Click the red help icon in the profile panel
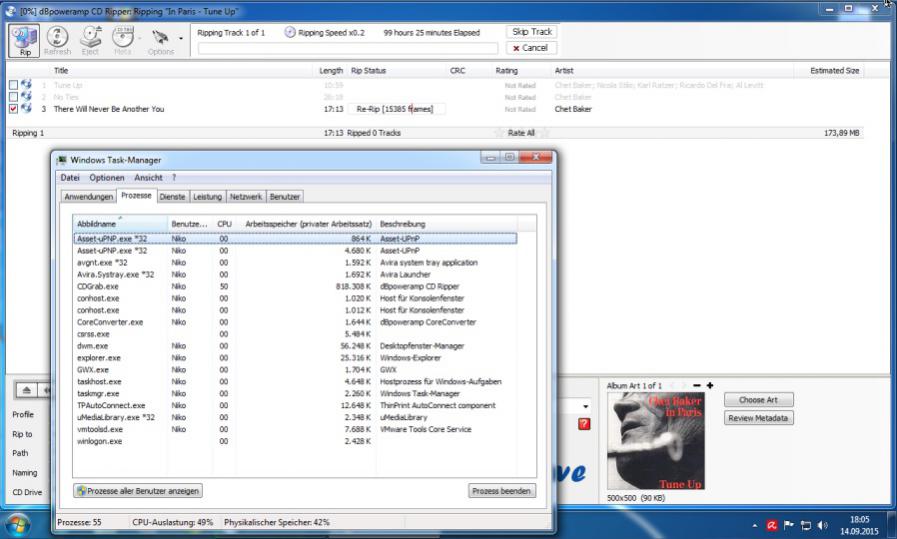The height and width of the screenshot is (539, 897). 584,423
